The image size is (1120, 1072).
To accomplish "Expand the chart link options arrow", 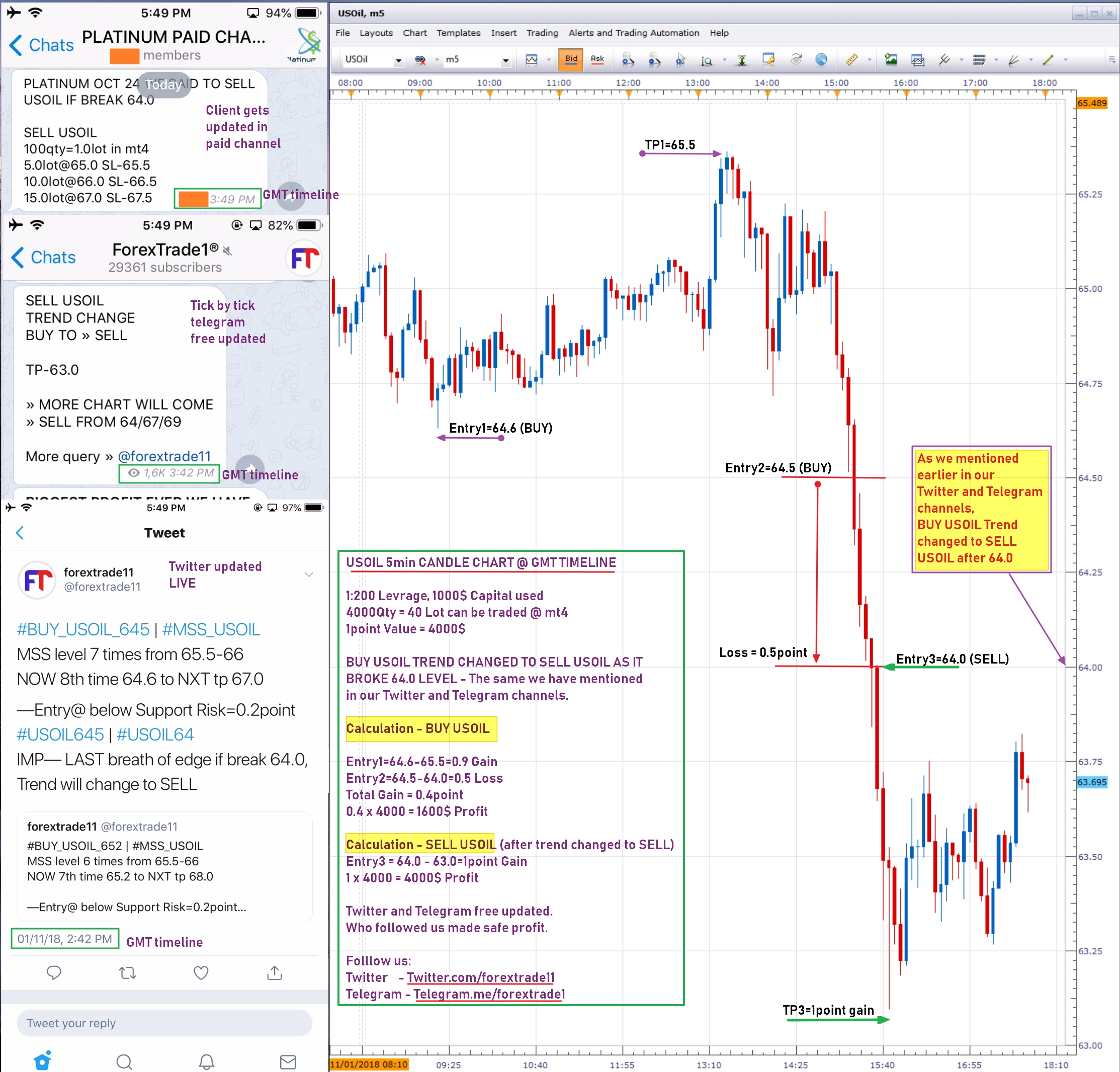I will pos(437,59).
